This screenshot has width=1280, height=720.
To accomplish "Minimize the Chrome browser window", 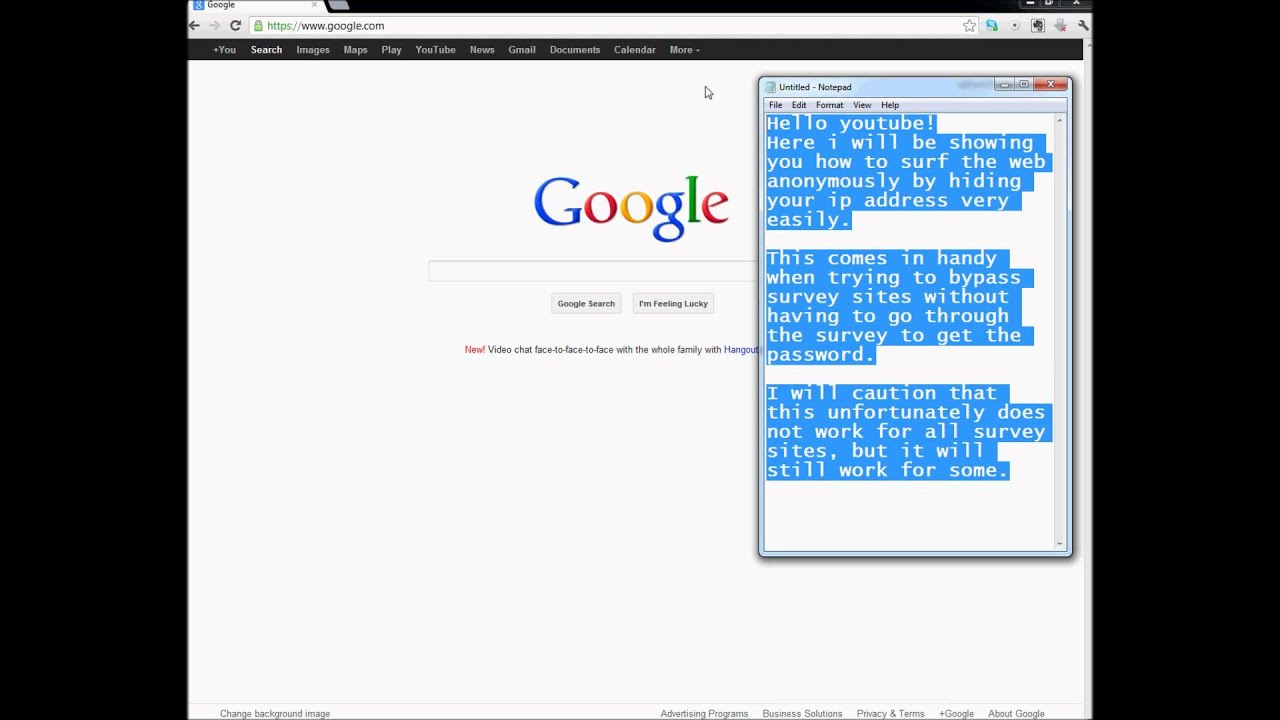I will click(1030, 4).
